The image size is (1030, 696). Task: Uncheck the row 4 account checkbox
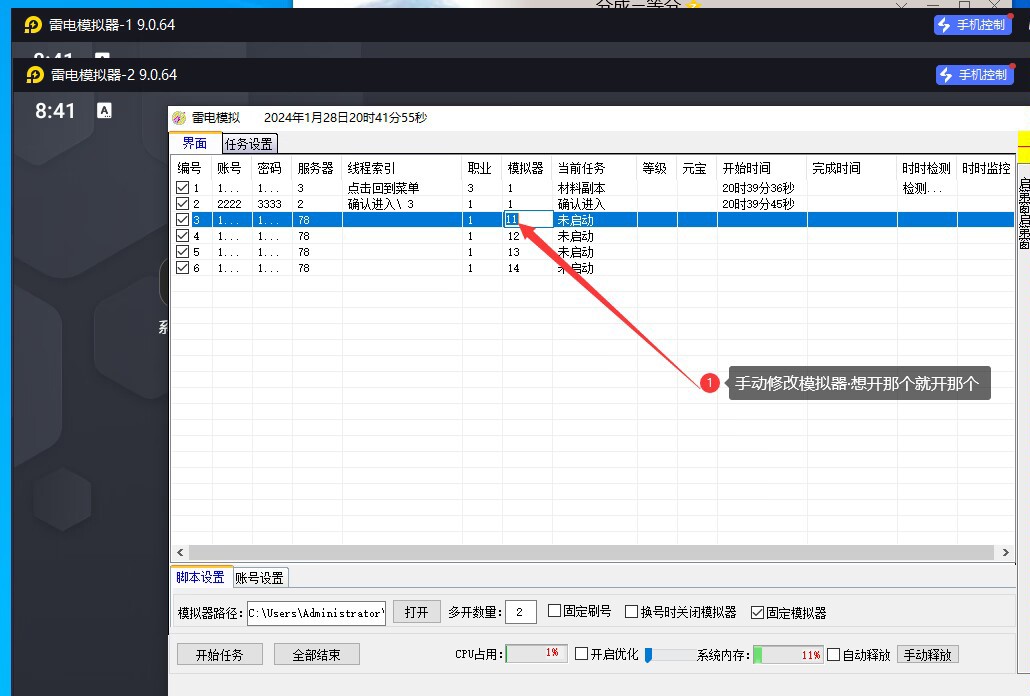click(x=182, y=236)
